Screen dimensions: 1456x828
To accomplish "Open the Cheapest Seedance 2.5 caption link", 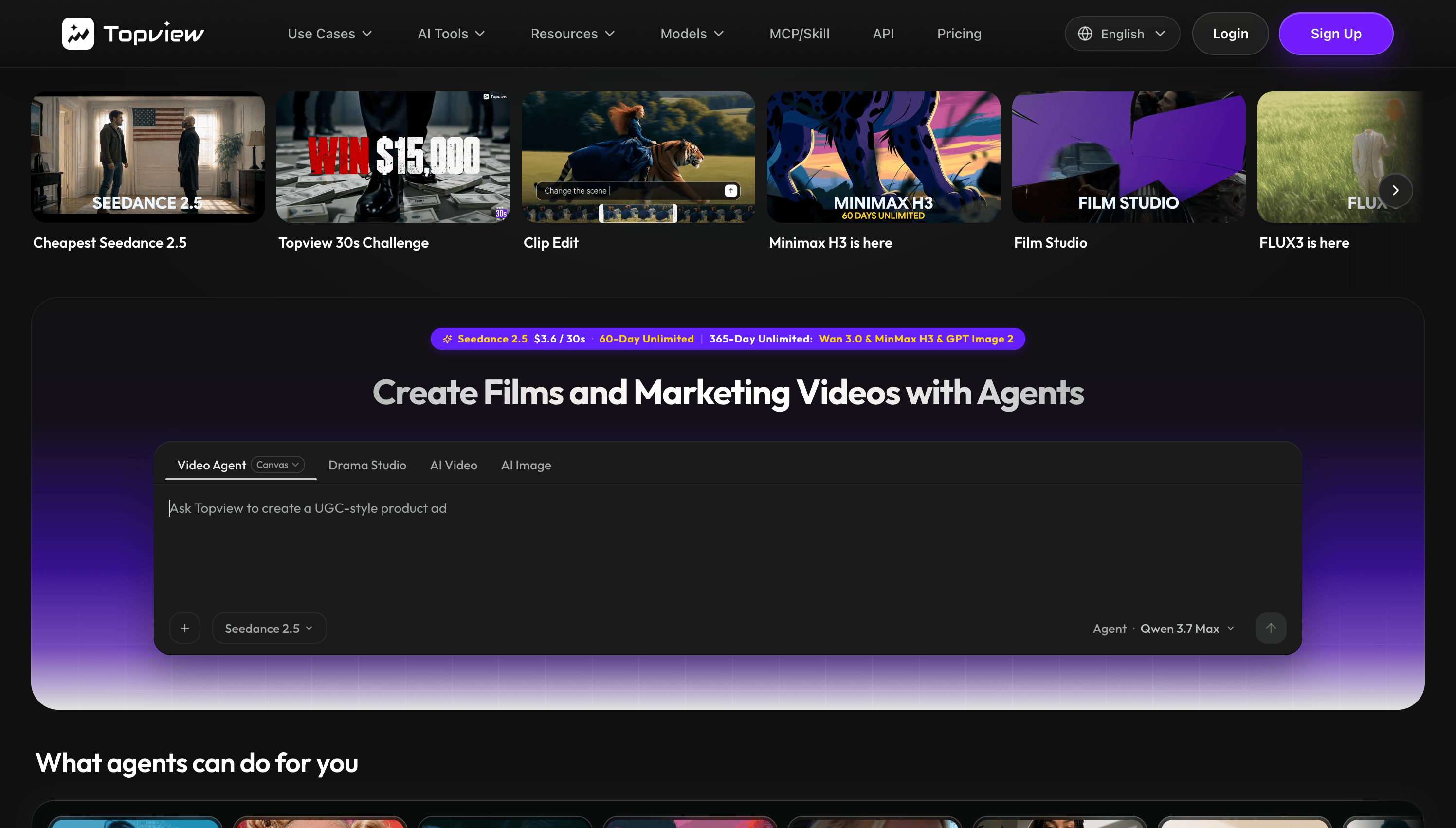I will click(110, 243).
